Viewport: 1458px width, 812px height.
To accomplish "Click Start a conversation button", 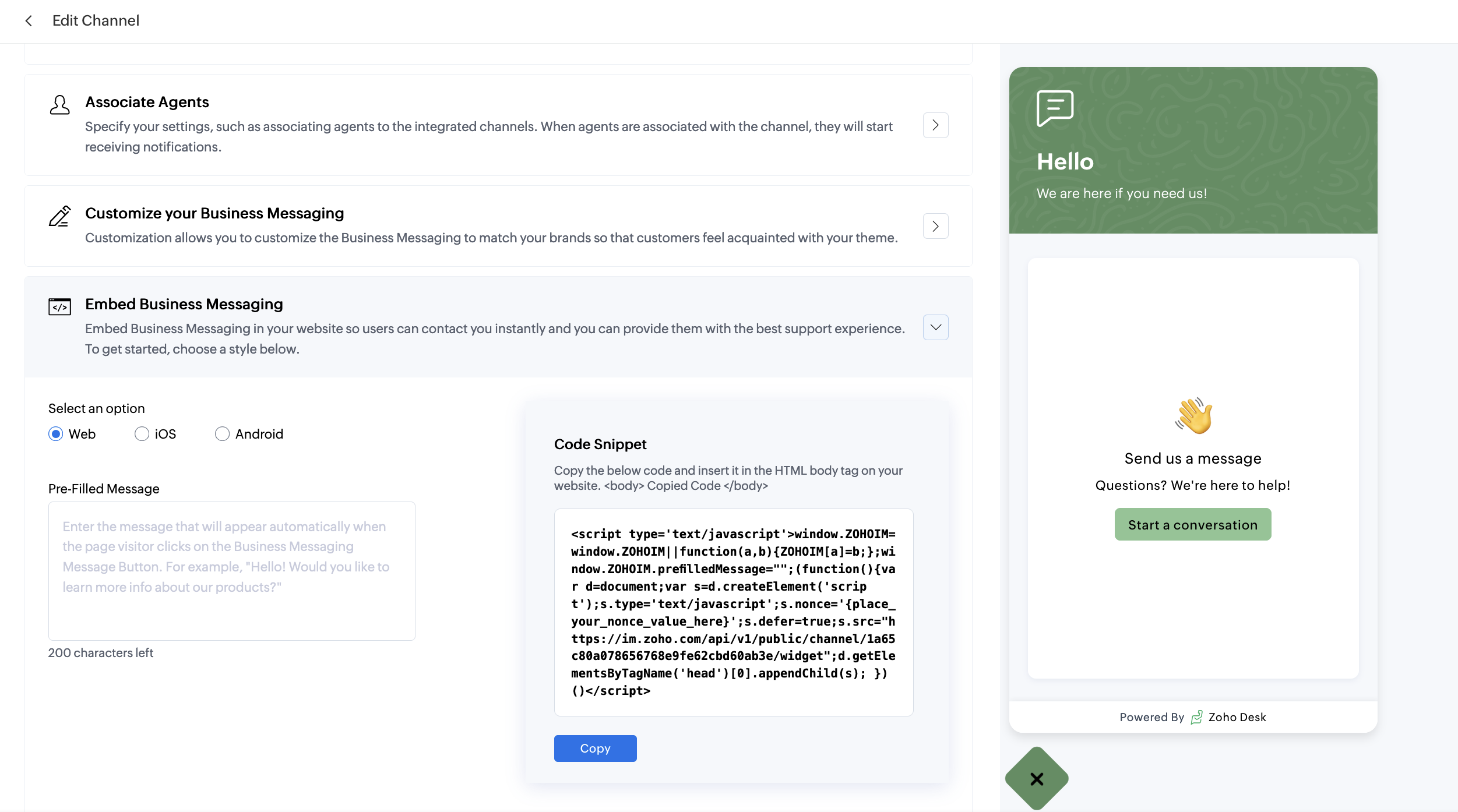I will 1192,524.
